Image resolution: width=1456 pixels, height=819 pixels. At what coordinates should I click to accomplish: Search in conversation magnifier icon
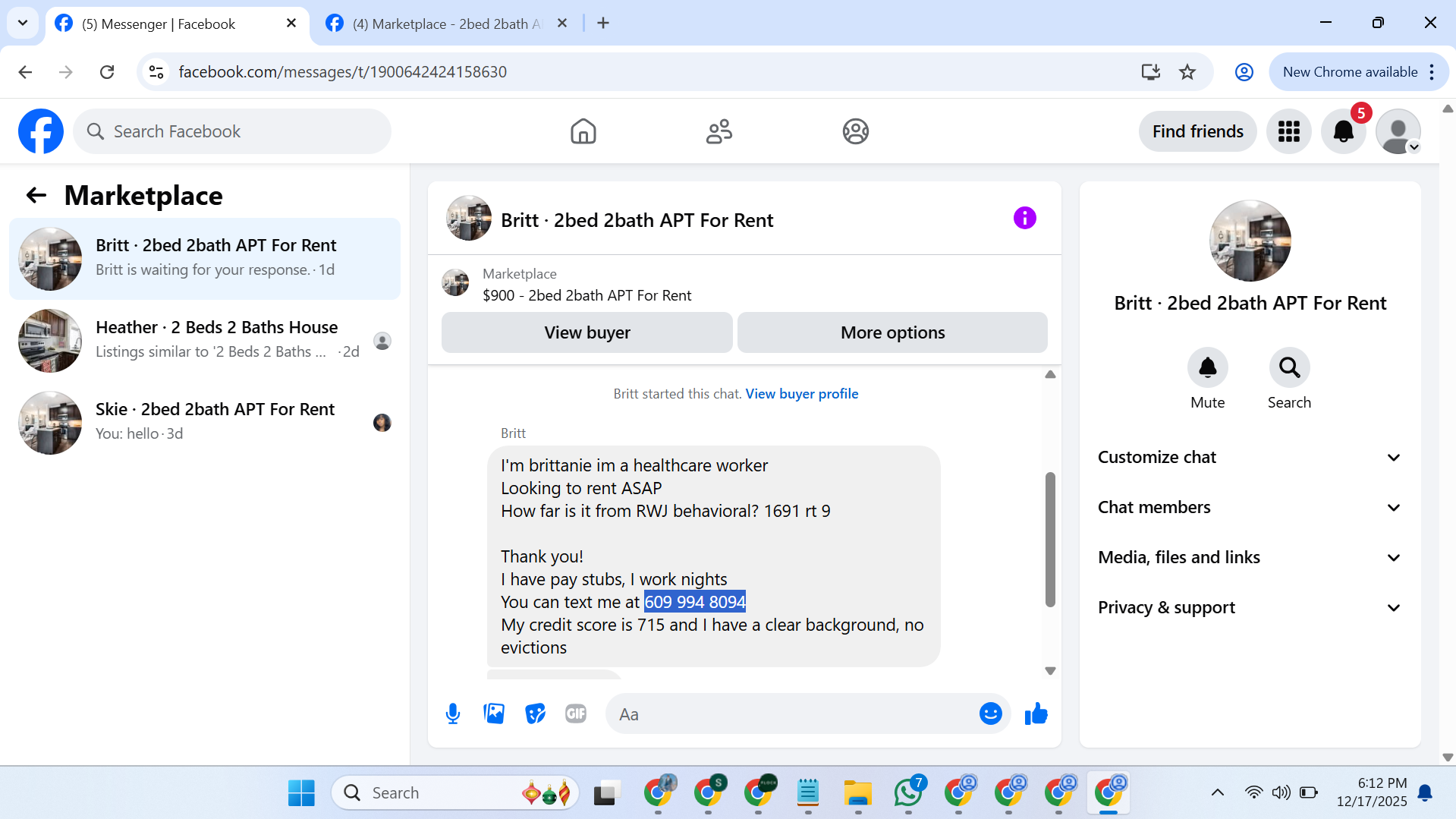[x=1289, y=368]
